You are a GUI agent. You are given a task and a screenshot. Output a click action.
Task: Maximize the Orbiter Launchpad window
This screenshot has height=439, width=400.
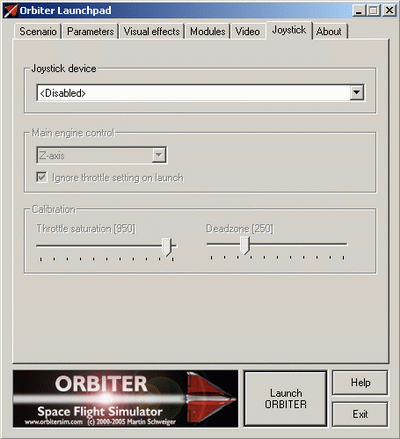click(373, 11)
